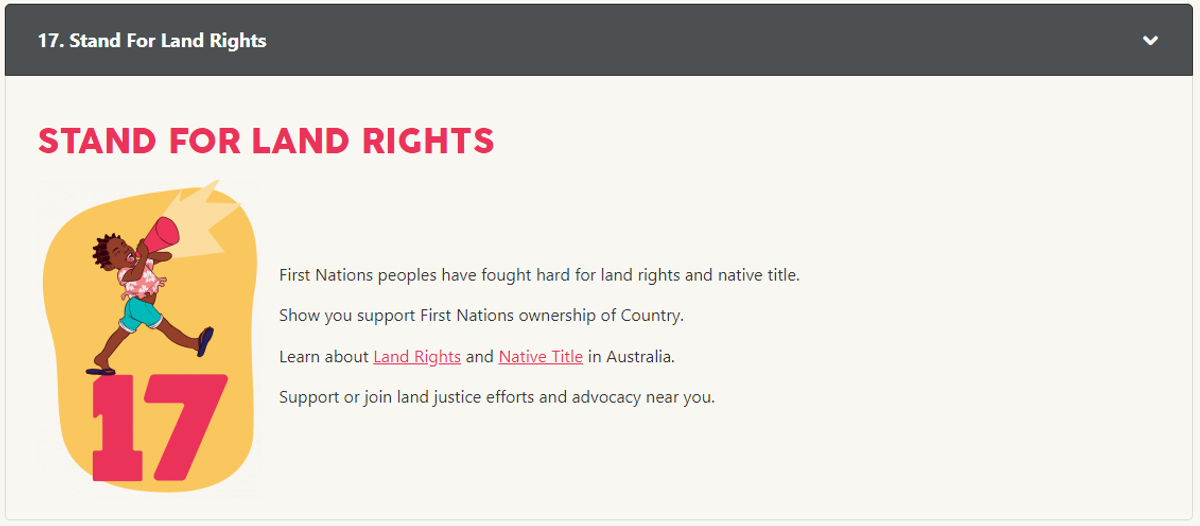Screen dimensions: 1200x526
Task: Click the 'STAND FOR LAND RIGHTS' pink heading
Action: coord(266,141)
